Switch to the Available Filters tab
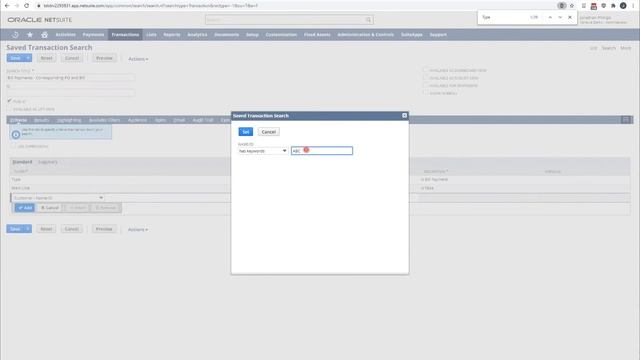 pos(104,120)
